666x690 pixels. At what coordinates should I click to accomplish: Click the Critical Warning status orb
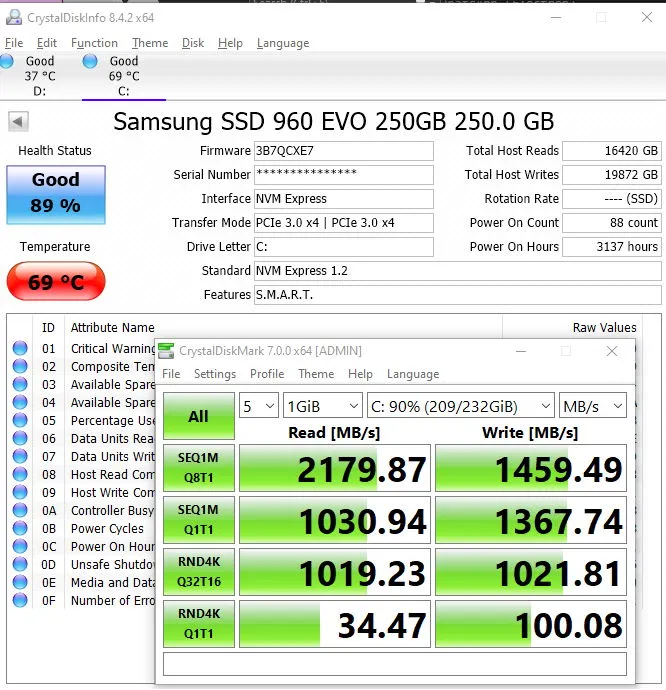[20, 349]
